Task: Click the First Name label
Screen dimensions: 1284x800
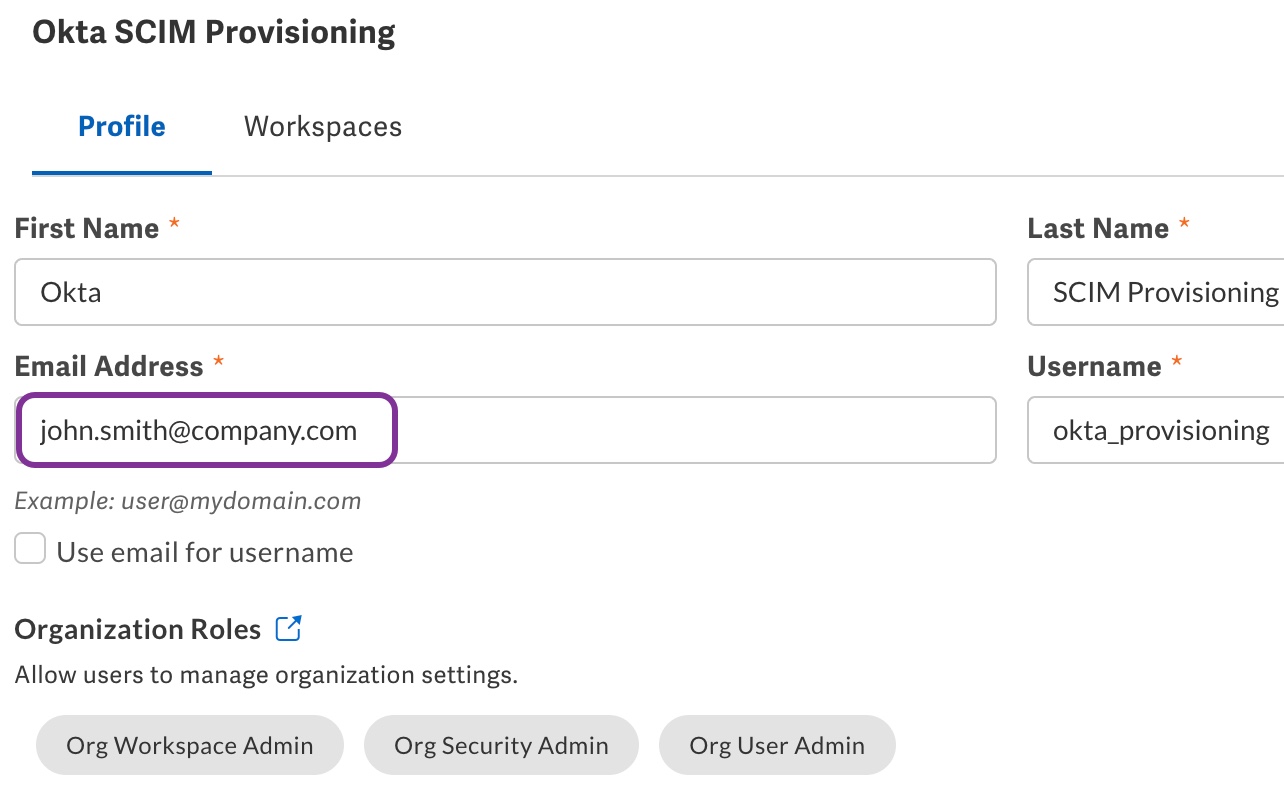Action: [87, 228]
